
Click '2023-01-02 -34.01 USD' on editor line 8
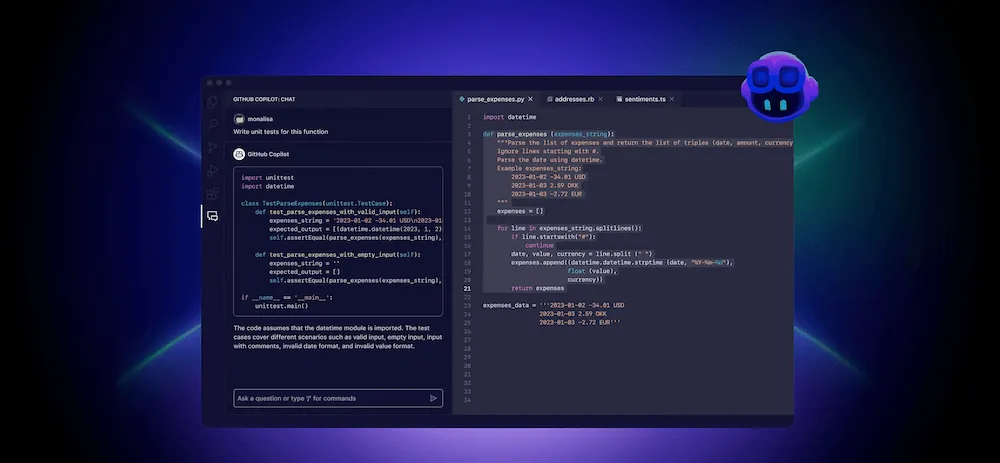coord(548,177)
